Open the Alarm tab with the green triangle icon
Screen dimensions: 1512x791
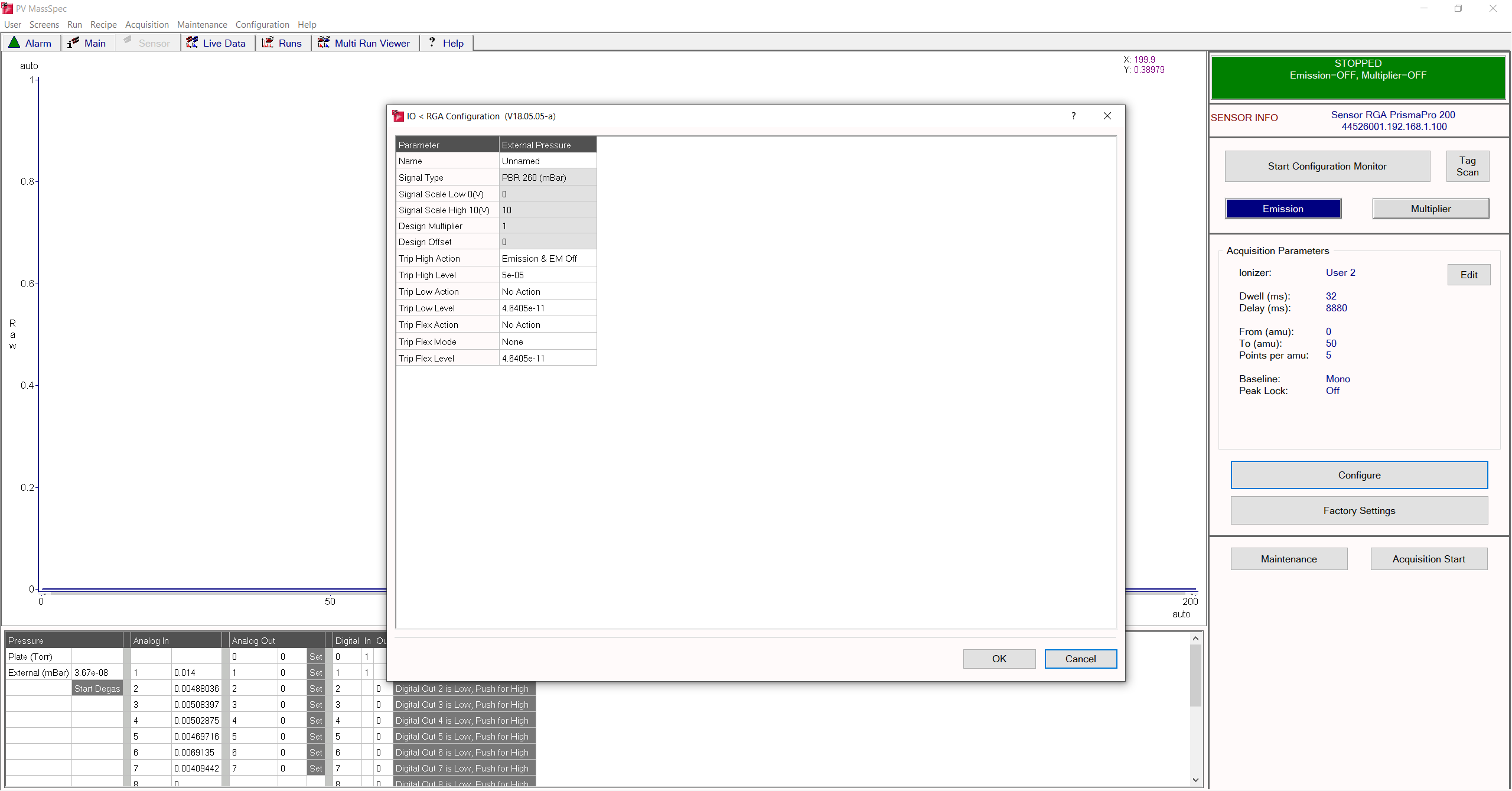tap(14, 43)
